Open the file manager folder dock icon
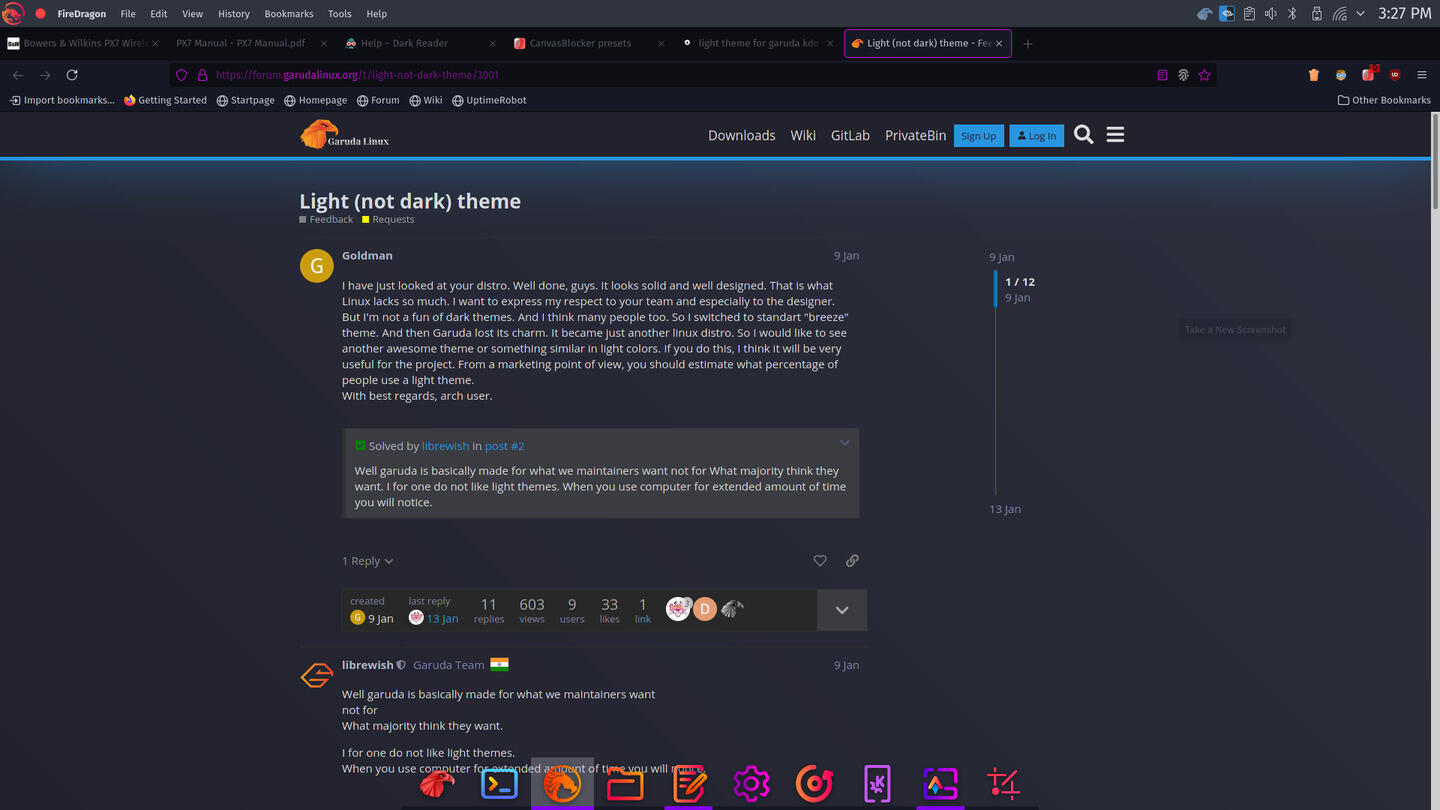This screenshot has height=810, width=1440. point(625,784)
